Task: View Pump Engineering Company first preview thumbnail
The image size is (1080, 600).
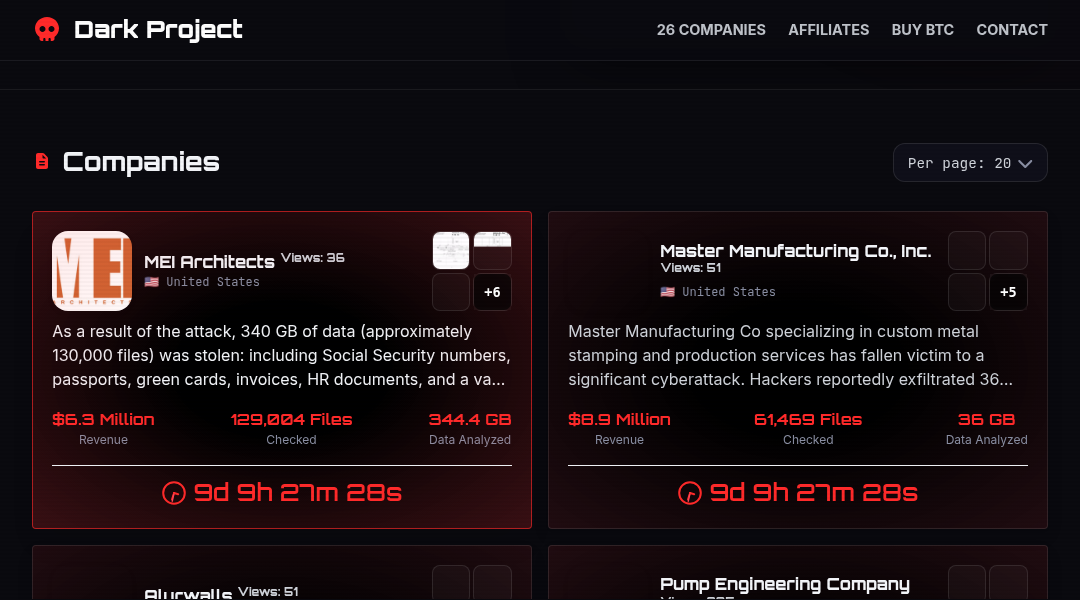Action: 967,583
